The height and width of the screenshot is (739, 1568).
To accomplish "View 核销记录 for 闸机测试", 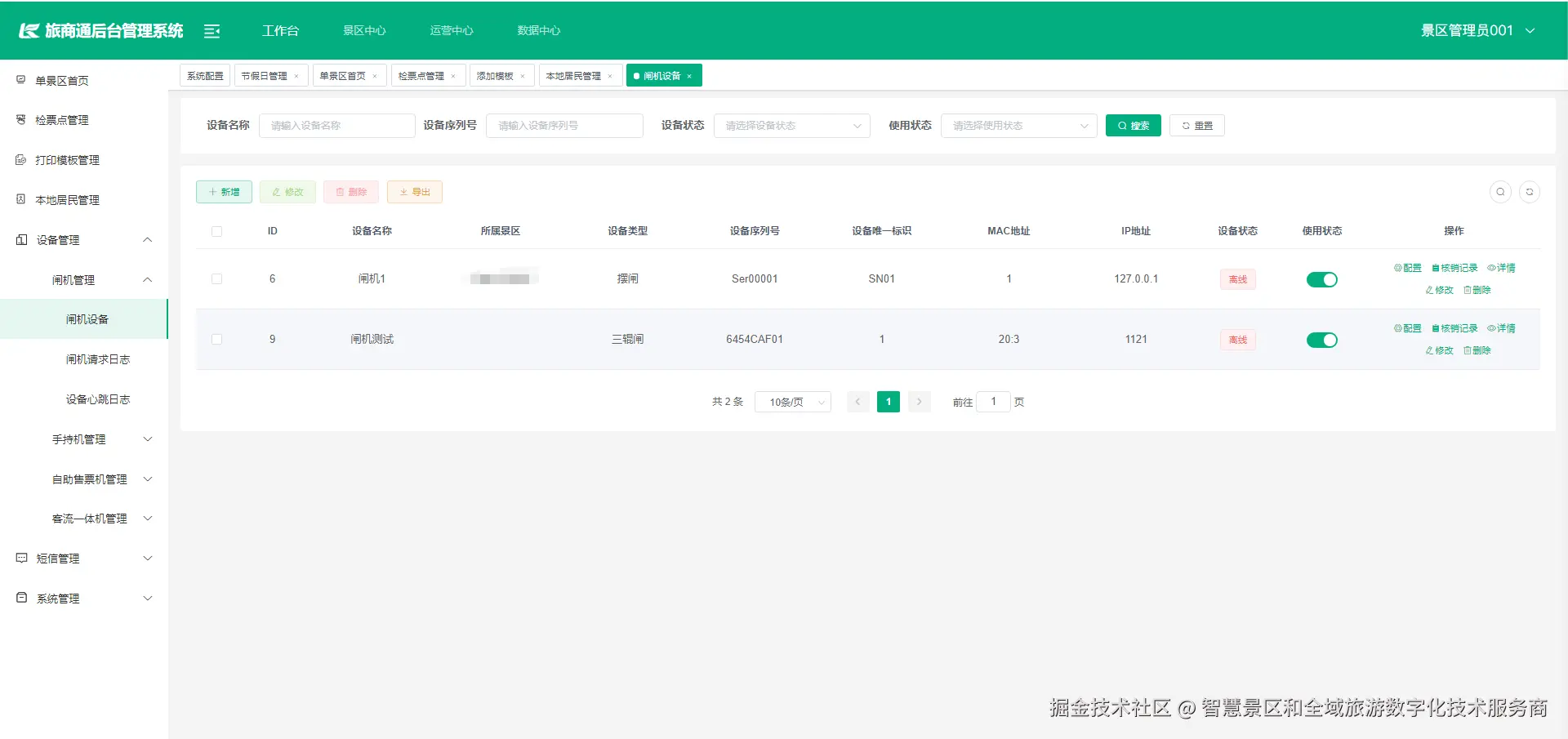I will pyautogui.click(x=1454, y=327).
